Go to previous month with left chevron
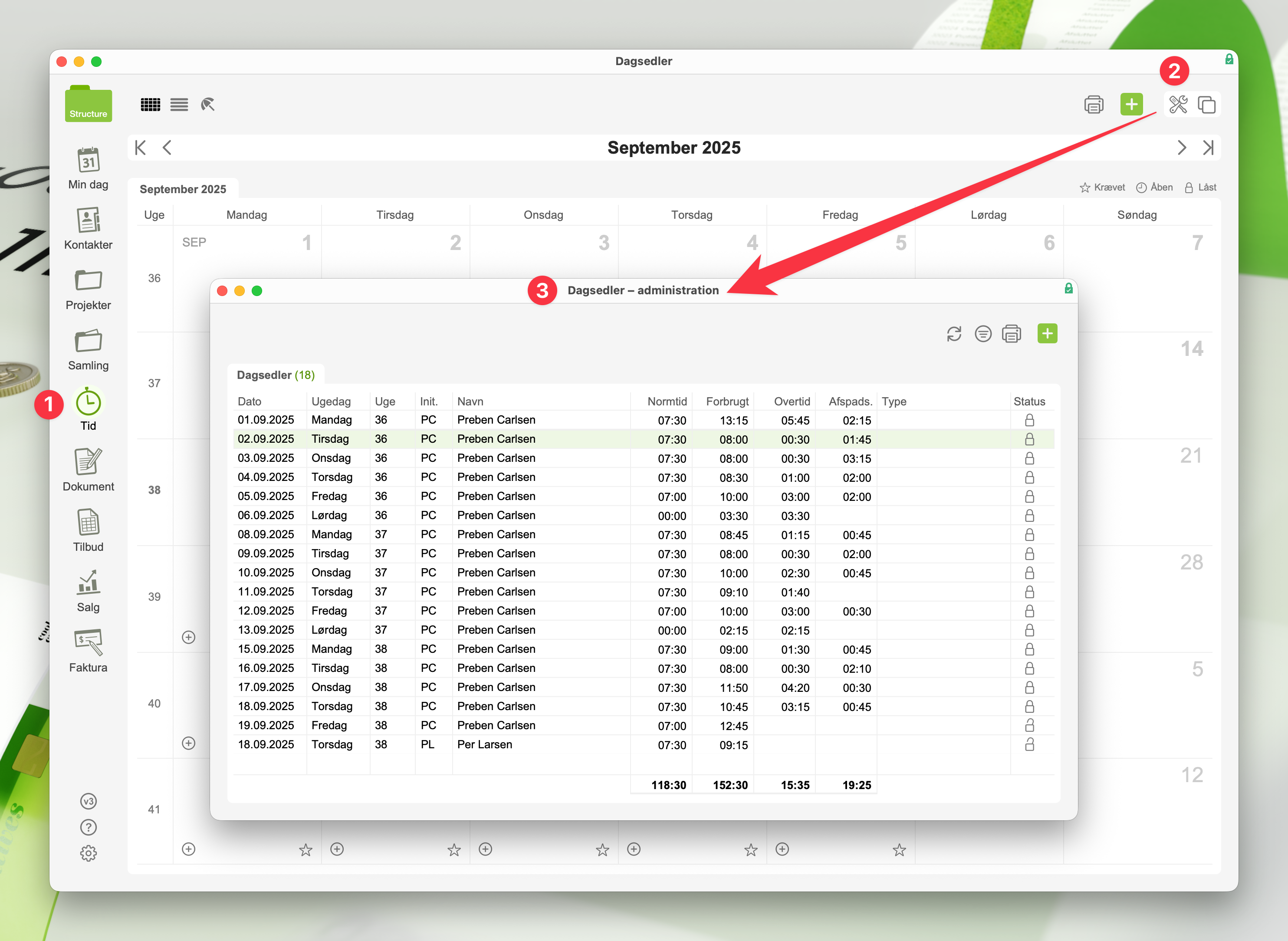Viewport: 1288px width, 941px height. click(x=167, y=148)
